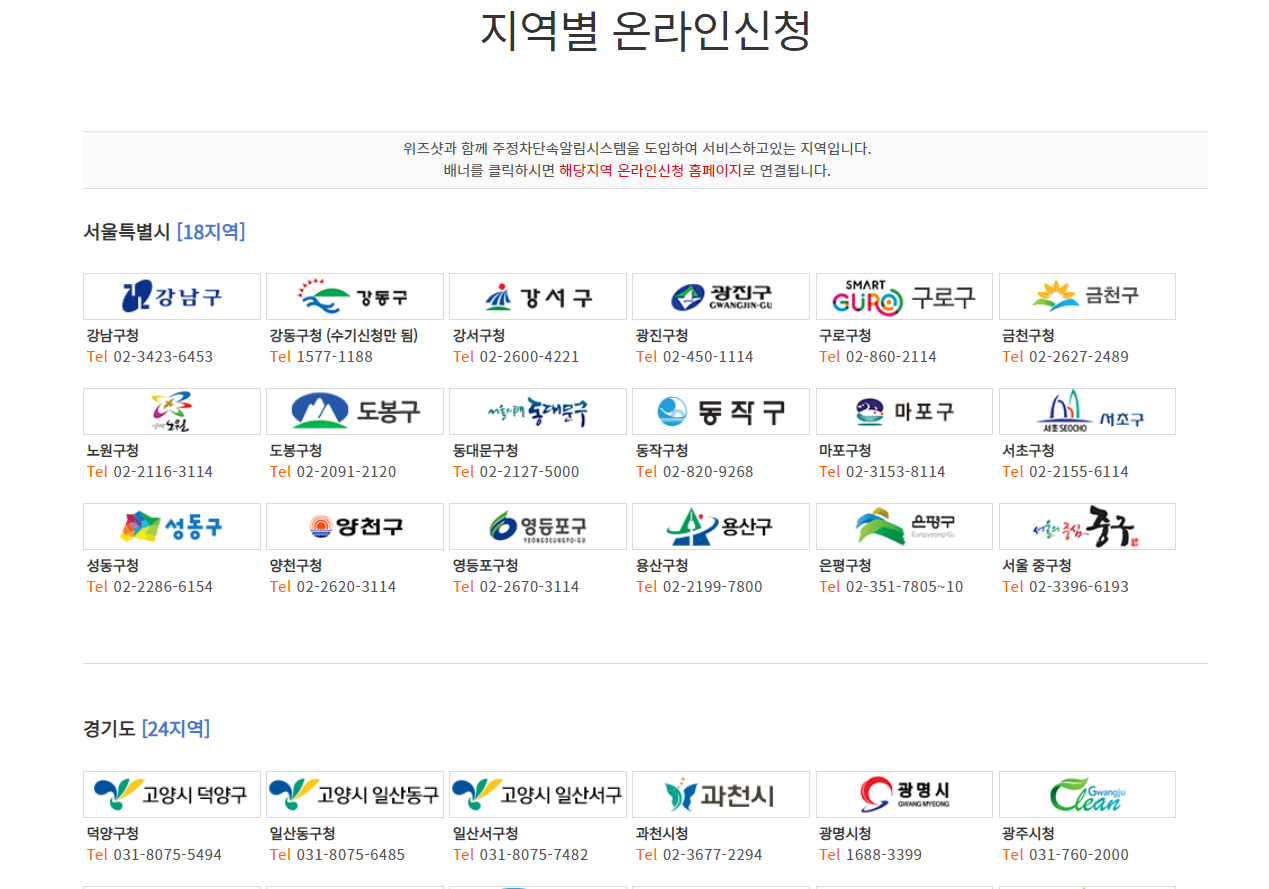
Task: Click phone number 1577-1188
Action: pyautogui.click(x=334, y=357)
